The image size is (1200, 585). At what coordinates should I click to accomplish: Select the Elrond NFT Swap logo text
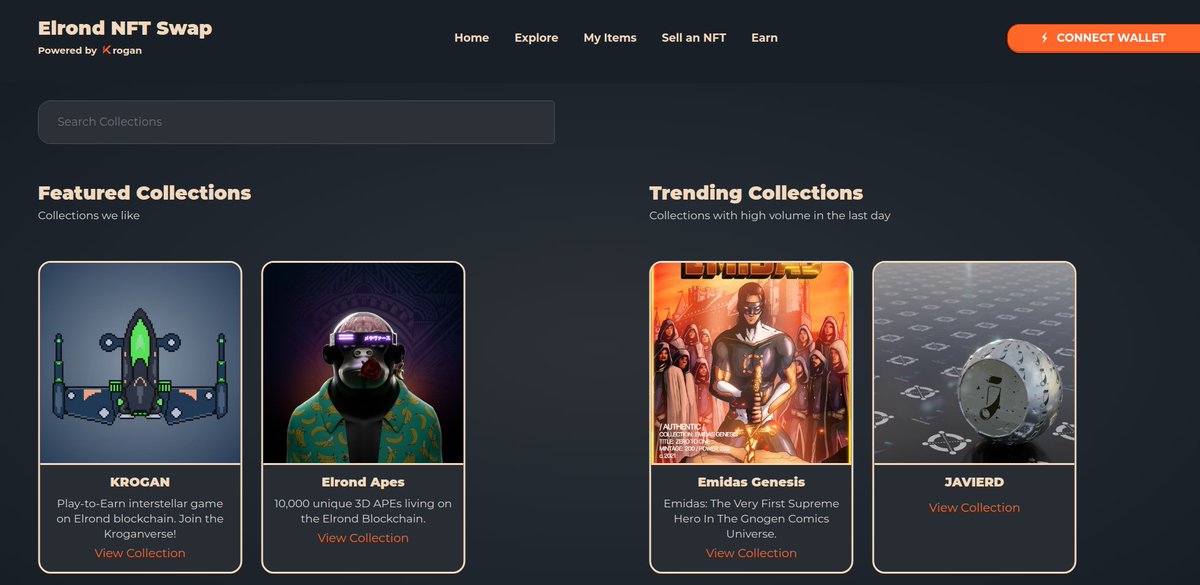124,27
